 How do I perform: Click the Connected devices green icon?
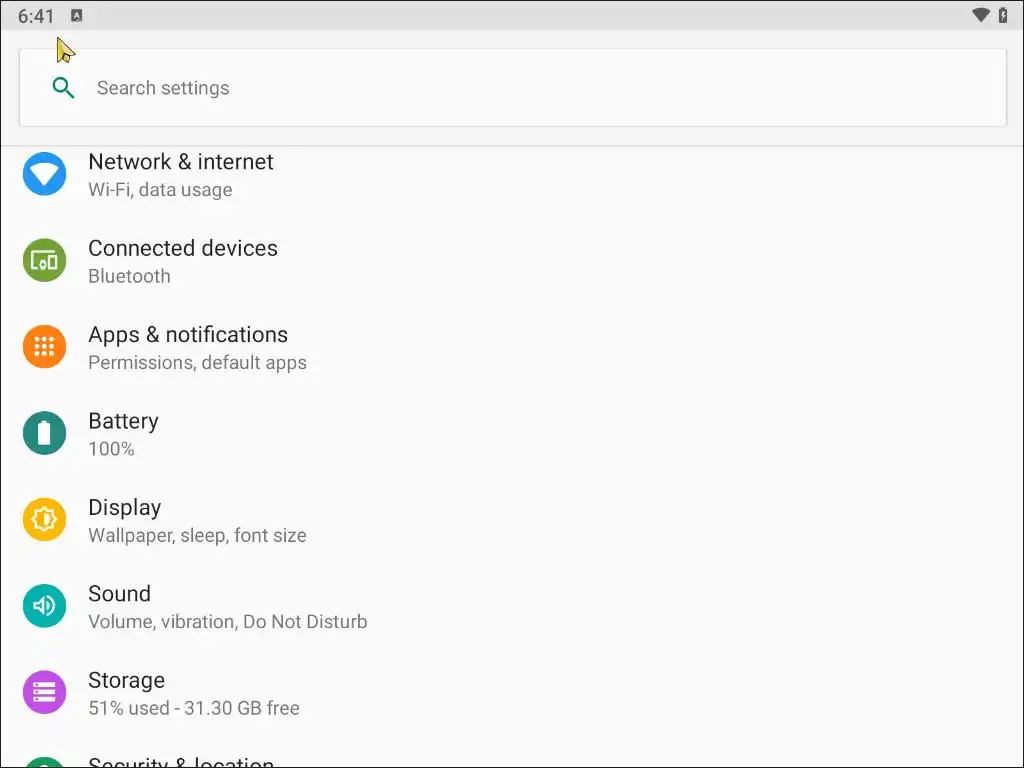click(45, 260)
